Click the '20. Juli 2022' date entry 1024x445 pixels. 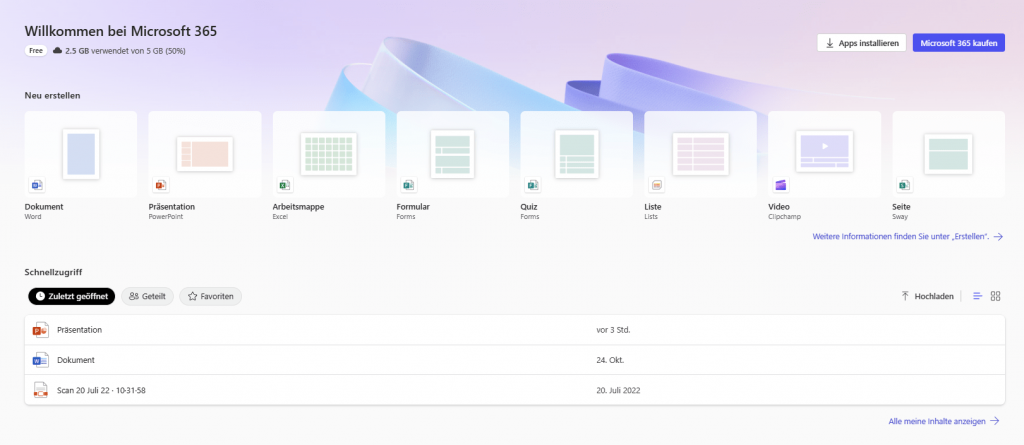pyautogui.click(x=618, y=390)
